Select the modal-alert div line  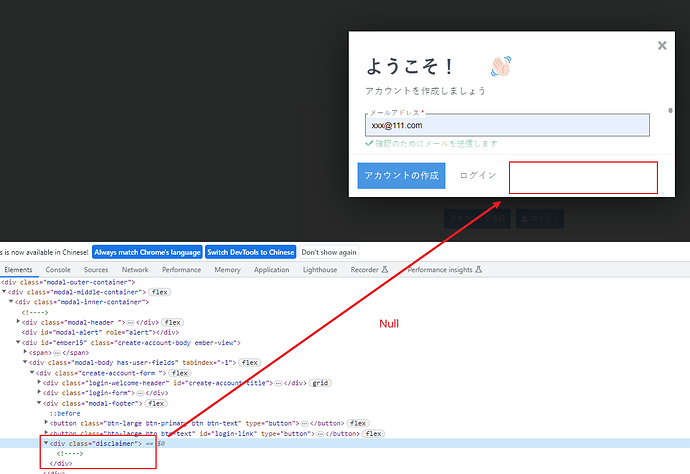click(100, 332)
